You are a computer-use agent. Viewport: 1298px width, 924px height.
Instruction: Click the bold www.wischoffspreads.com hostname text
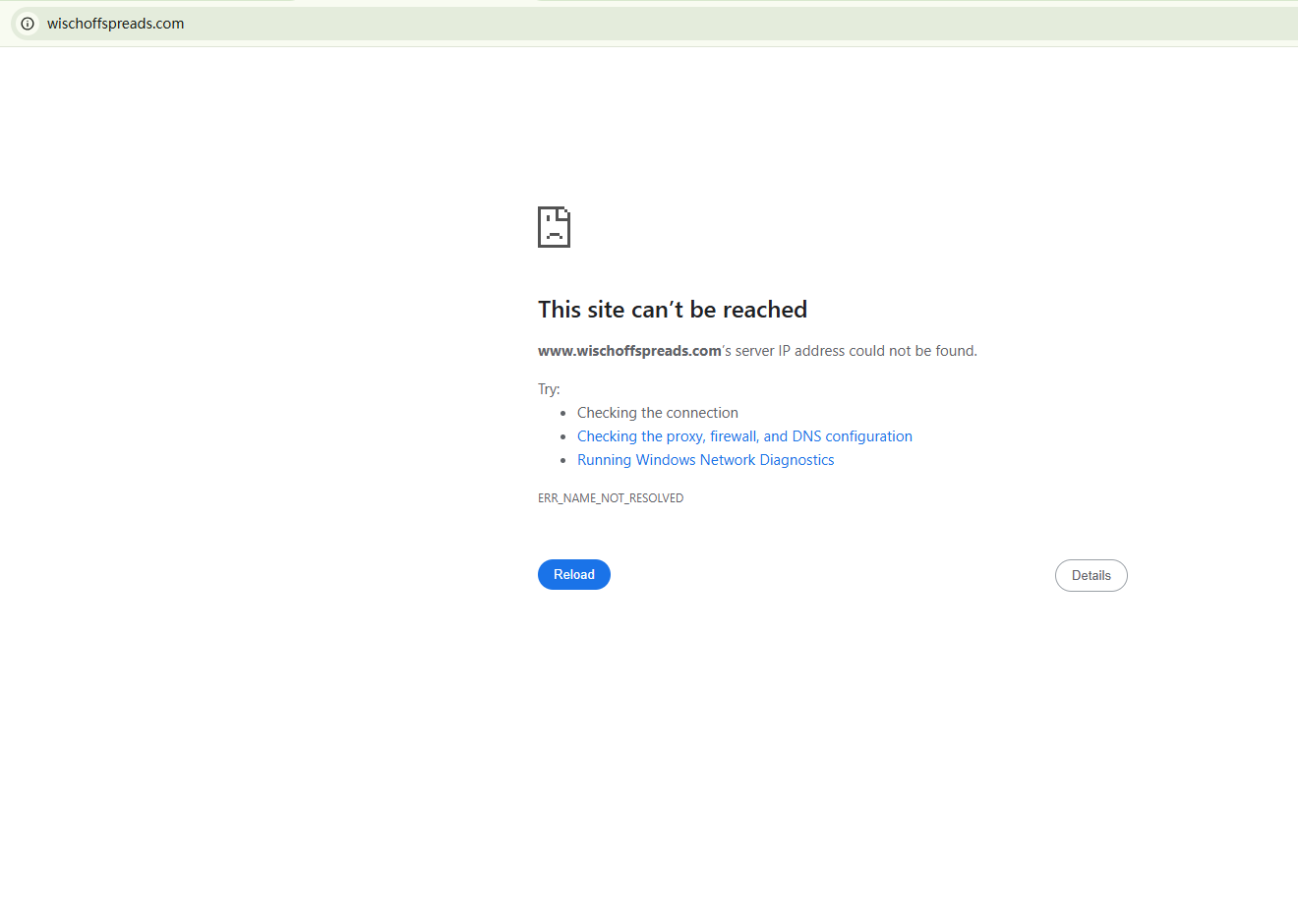629,351
